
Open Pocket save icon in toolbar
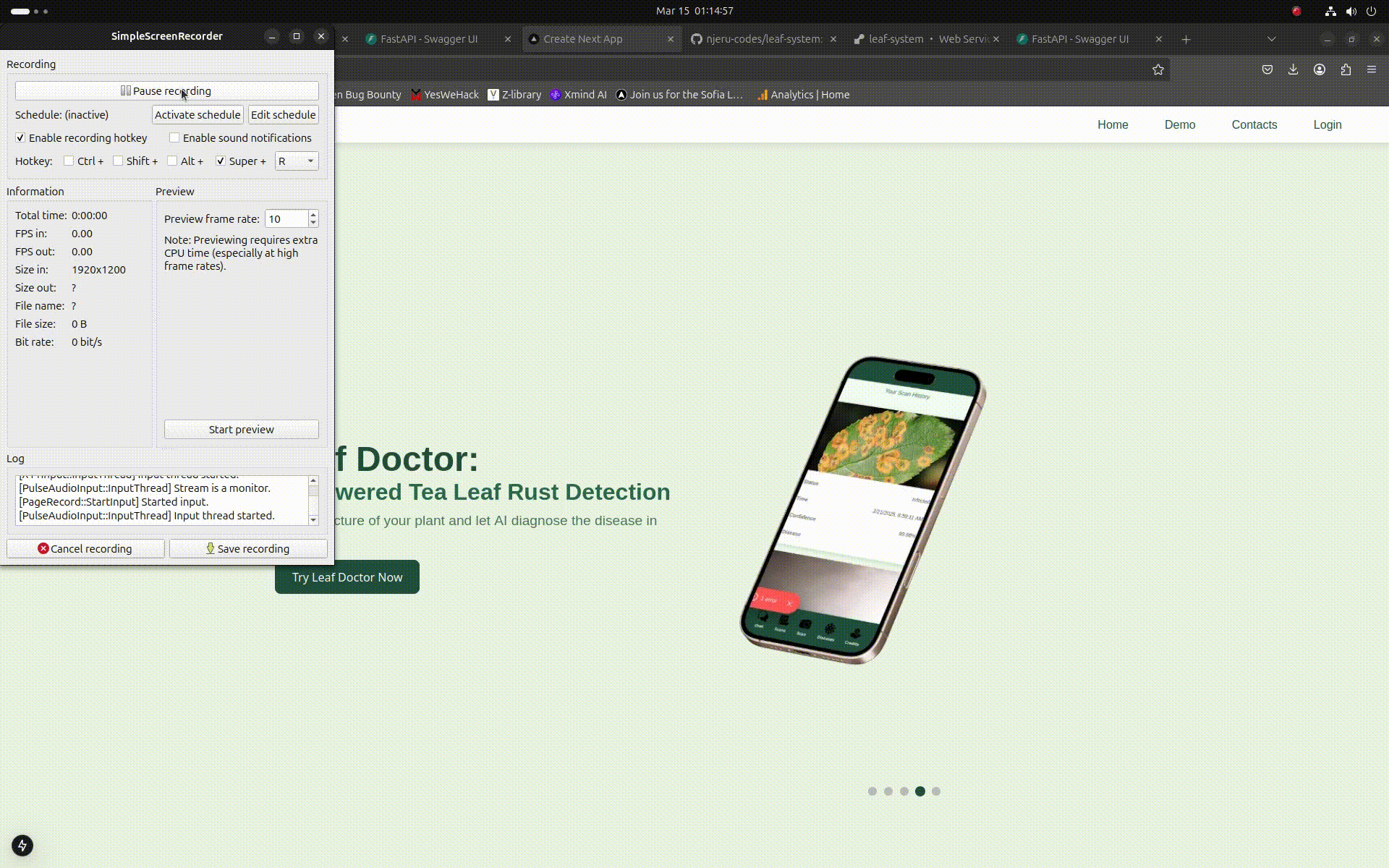pos(1267,69)
